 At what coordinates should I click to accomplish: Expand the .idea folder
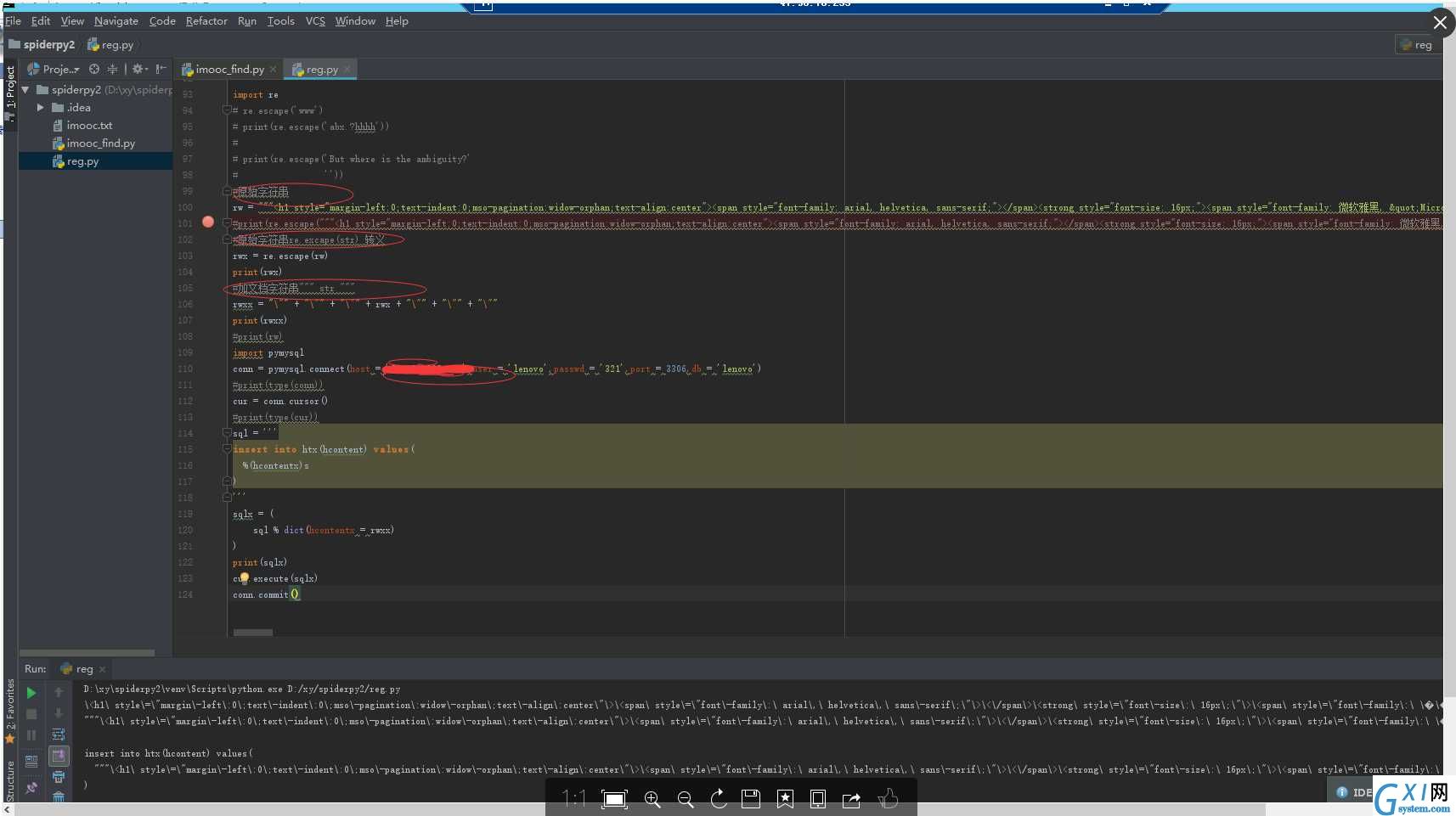tap(40, 108)
